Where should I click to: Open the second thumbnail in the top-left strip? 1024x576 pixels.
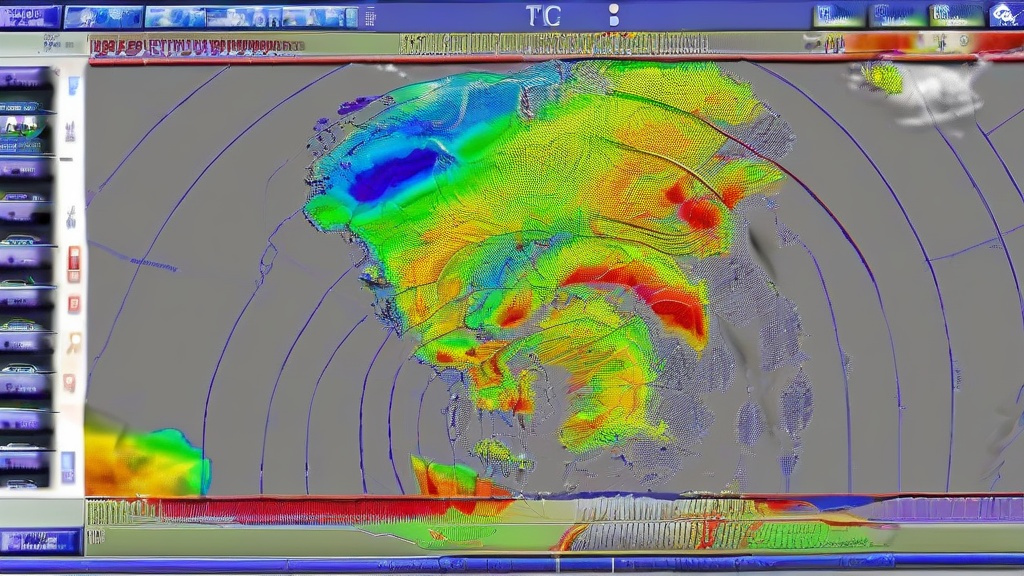pos(103,17)
